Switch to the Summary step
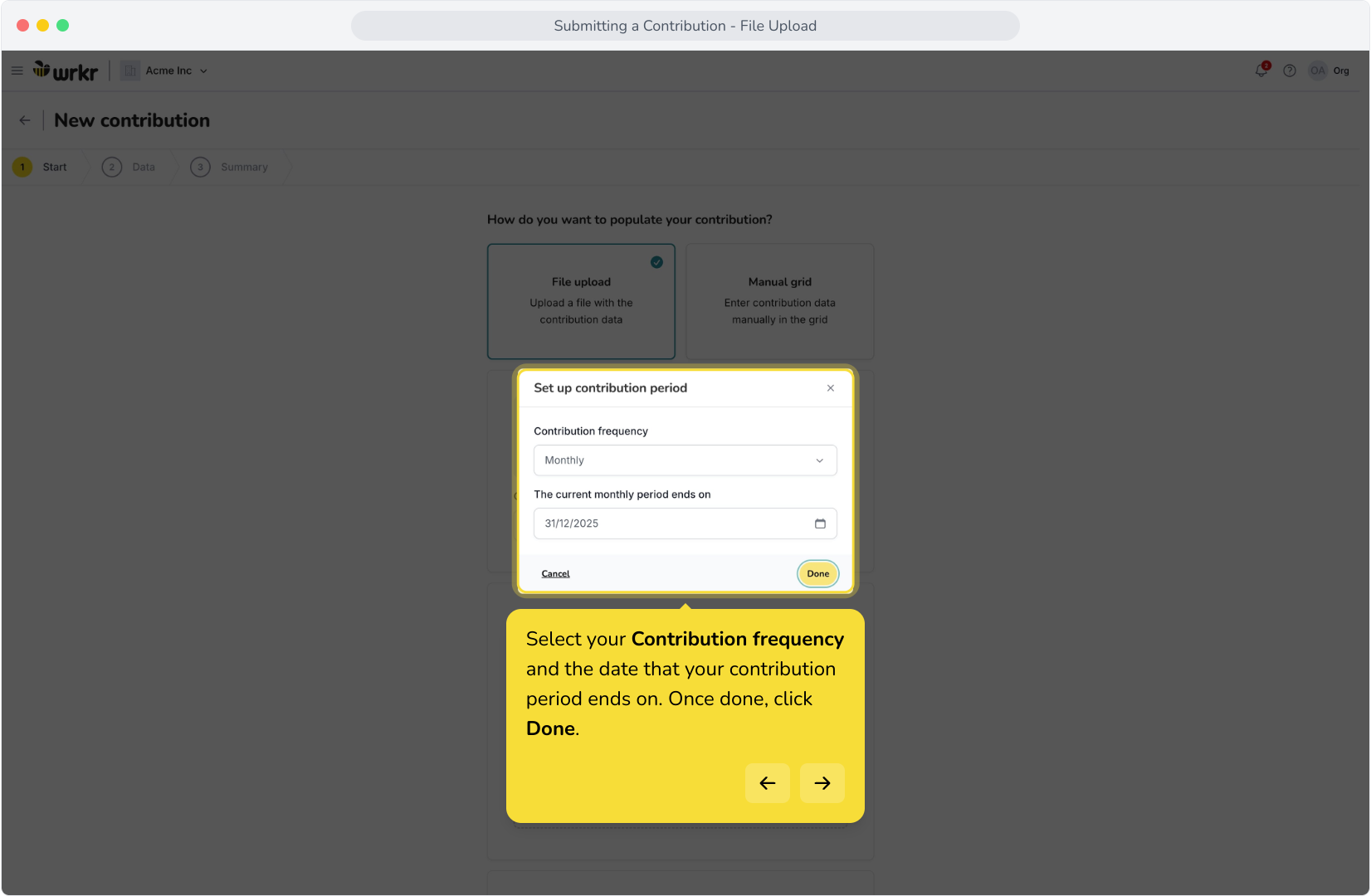 230,167
